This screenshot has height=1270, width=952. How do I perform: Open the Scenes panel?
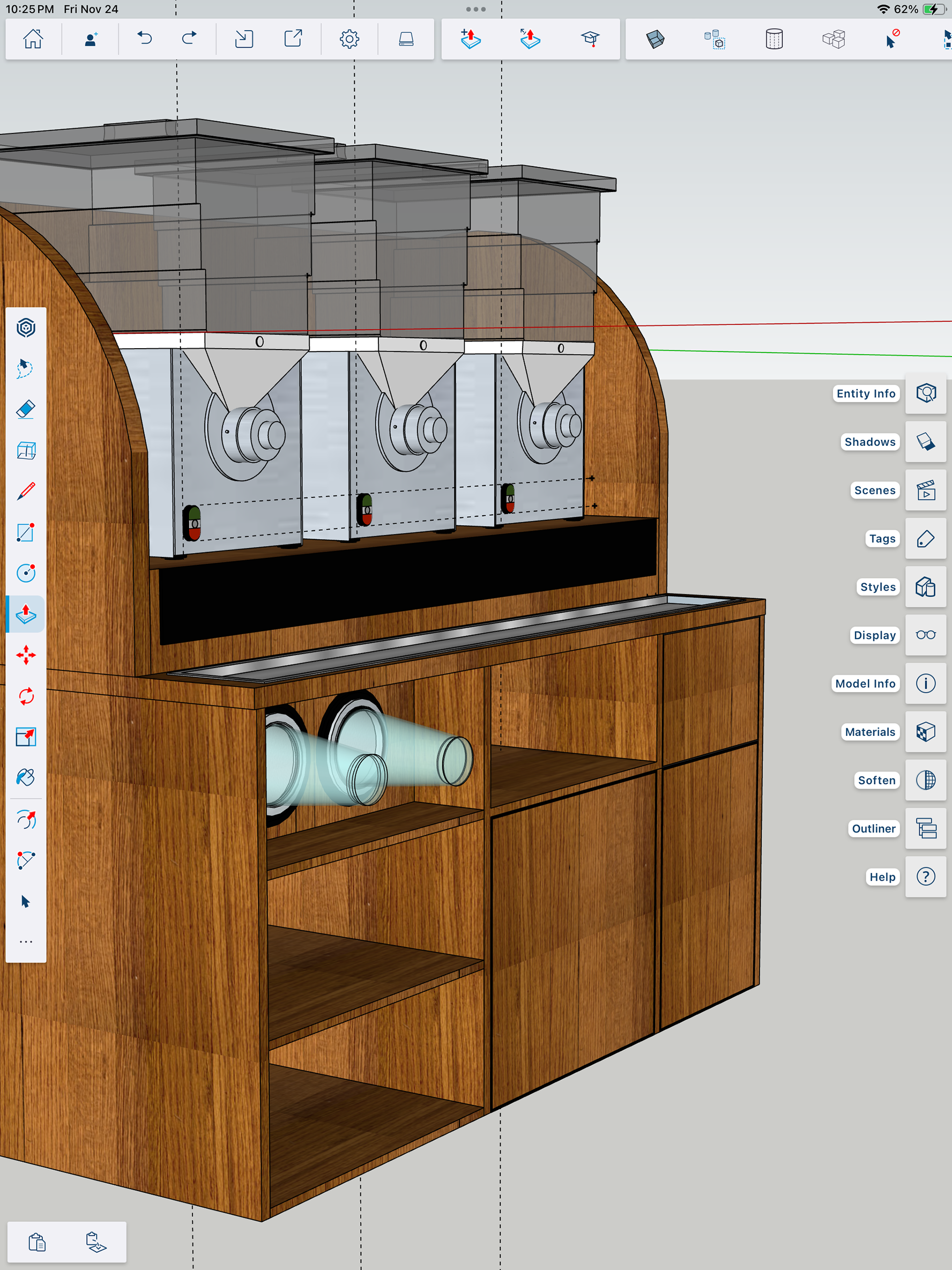(925, 490)
